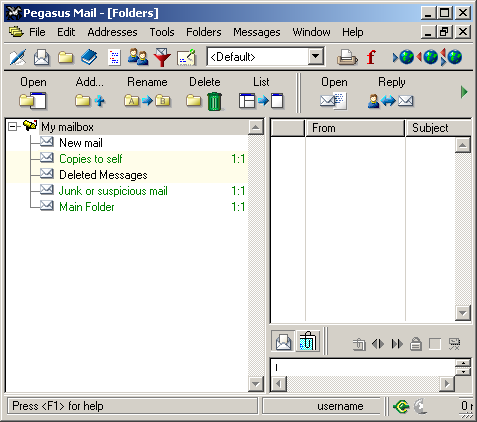Delete the selected folder

coord(204,93)
